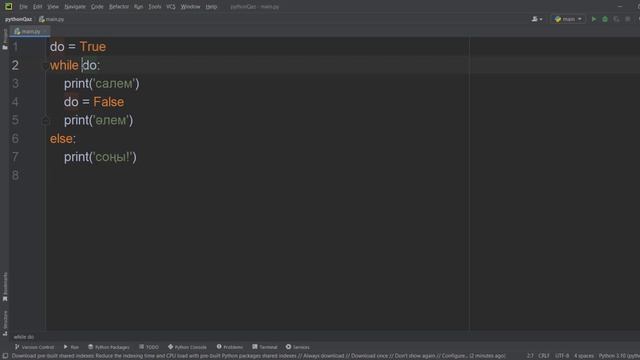
Task: Toggle tool window bars icon in status bar corner
Action: click(x=5, y=356)
